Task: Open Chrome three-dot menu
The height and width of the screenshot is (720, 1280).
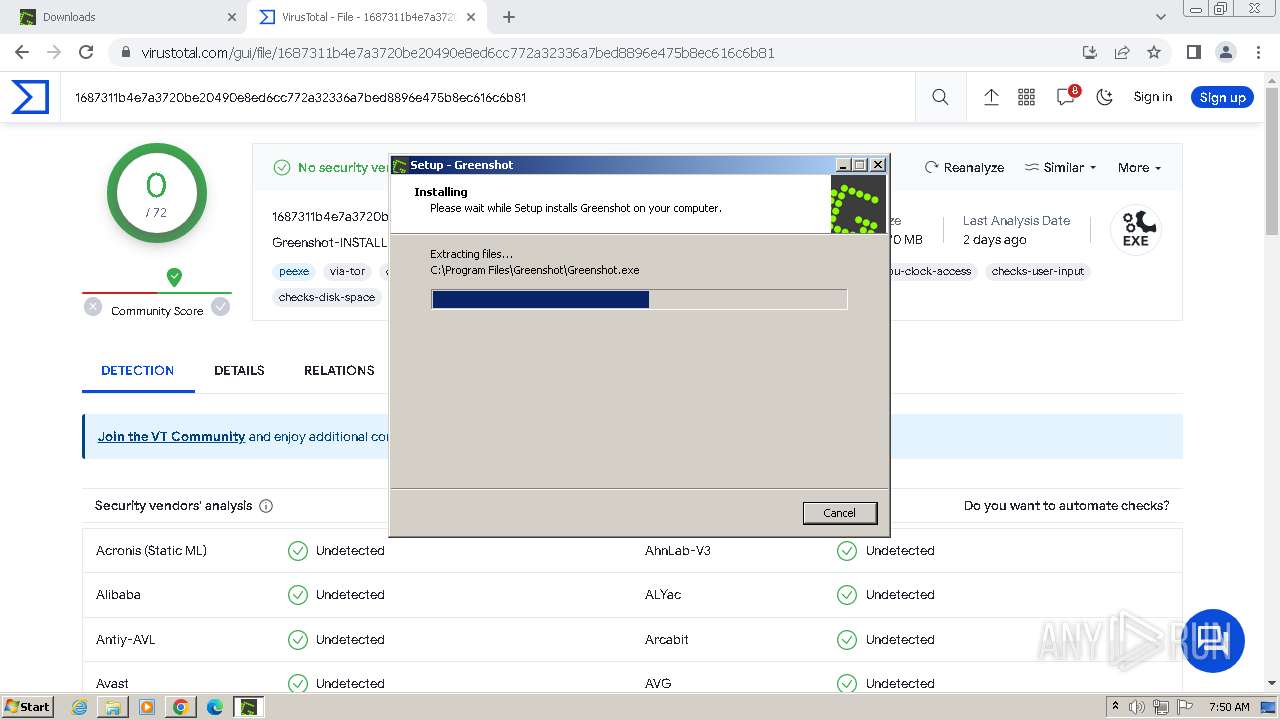Action: 1257,52
